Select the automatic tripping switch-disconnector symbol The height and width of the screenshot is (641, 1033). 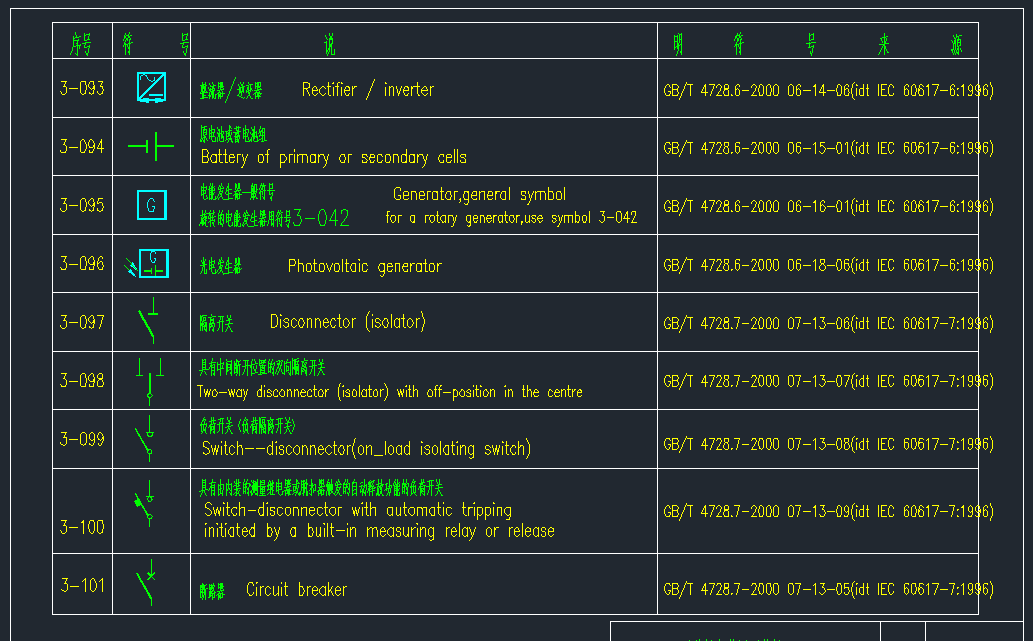148,505
